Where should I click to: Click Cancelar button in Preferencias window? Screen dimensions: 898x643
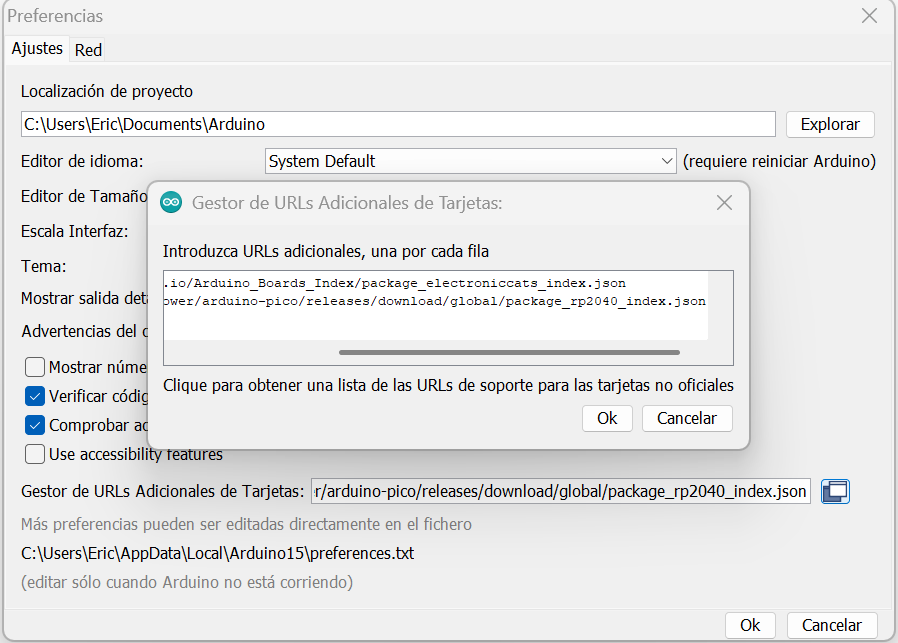point(832,625)
